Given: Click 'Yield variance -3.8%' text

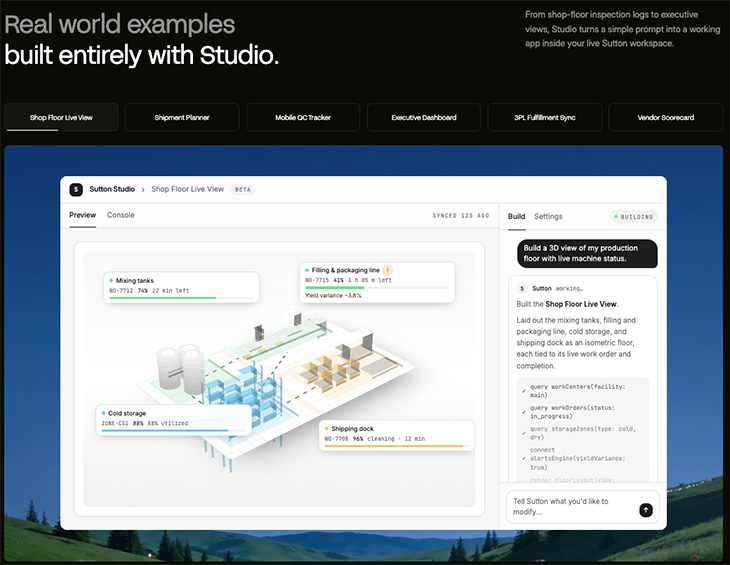Looking at the screenshot, I should tap(333, 296).
